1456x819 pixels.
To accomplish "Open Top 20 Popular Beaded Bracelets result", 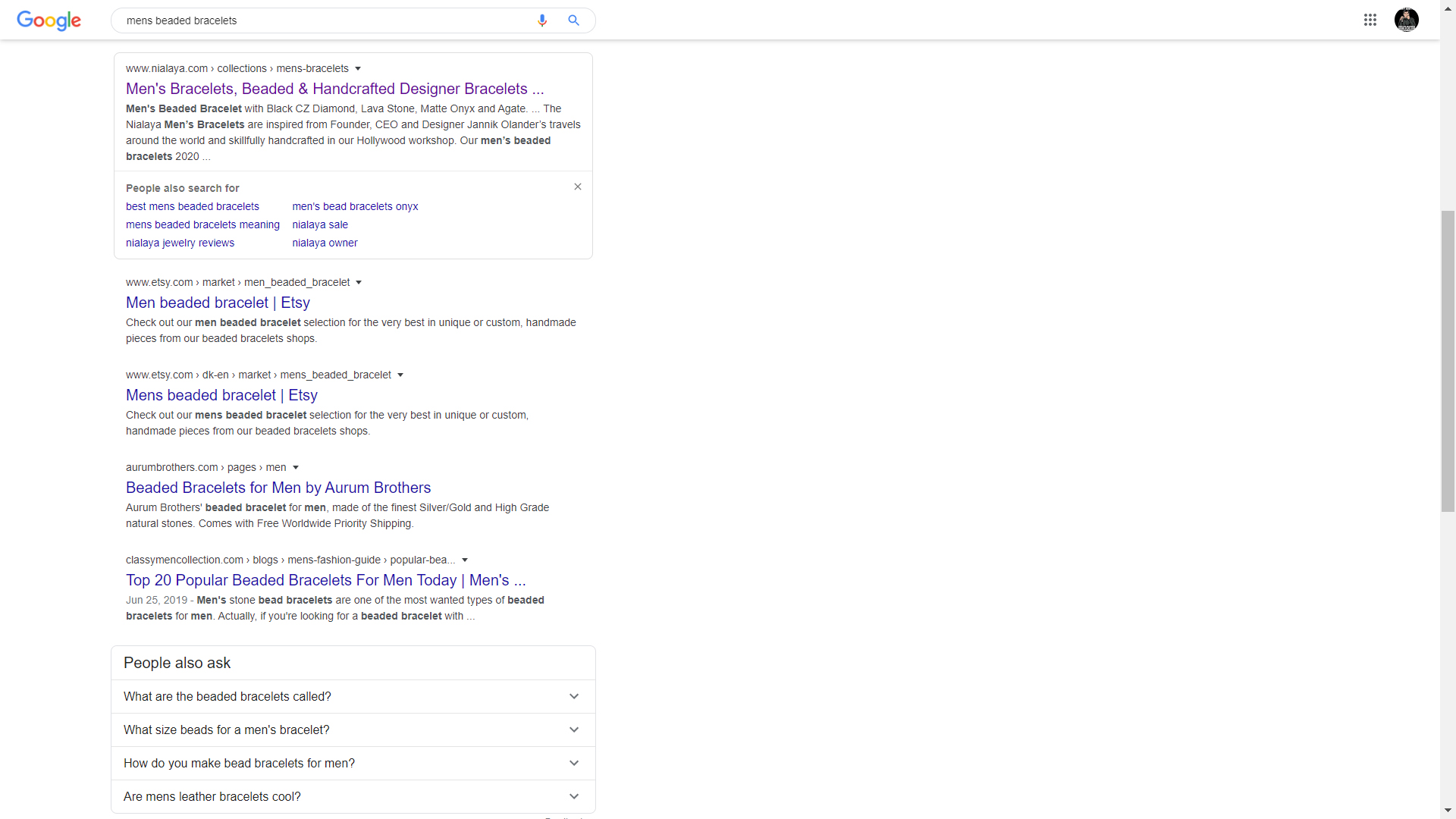I will [326, 580].
